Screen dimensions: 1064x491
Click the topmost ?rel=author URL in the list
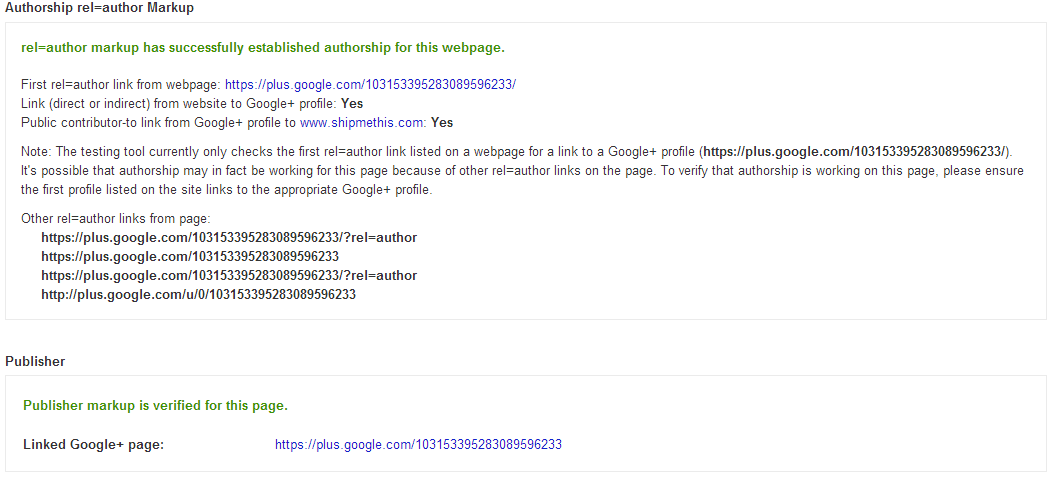coord(228,238)
